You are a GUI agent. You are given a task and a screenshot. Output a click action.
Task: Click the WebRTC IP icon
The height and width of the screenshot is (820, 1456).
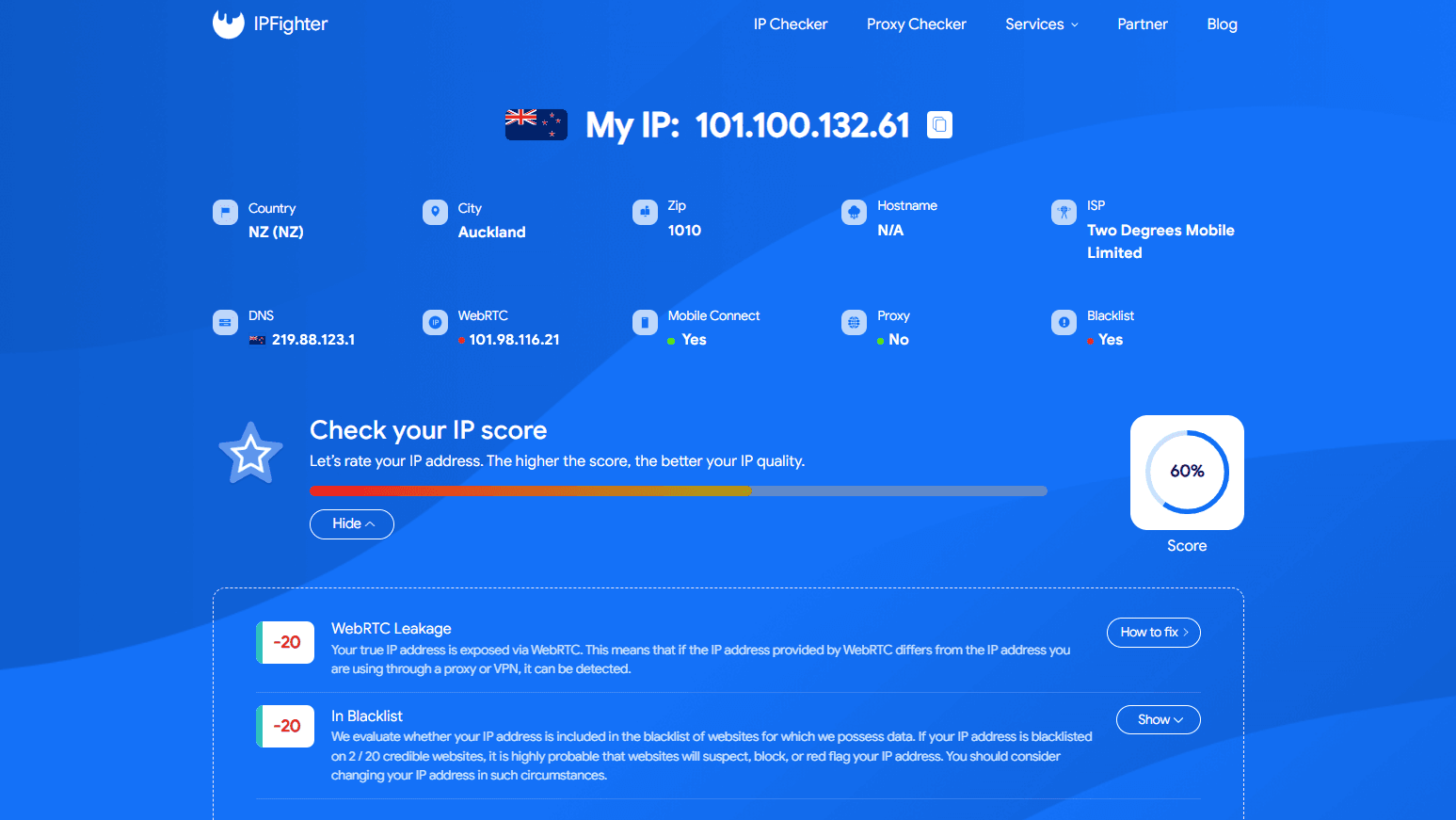(x=435, y=322)
